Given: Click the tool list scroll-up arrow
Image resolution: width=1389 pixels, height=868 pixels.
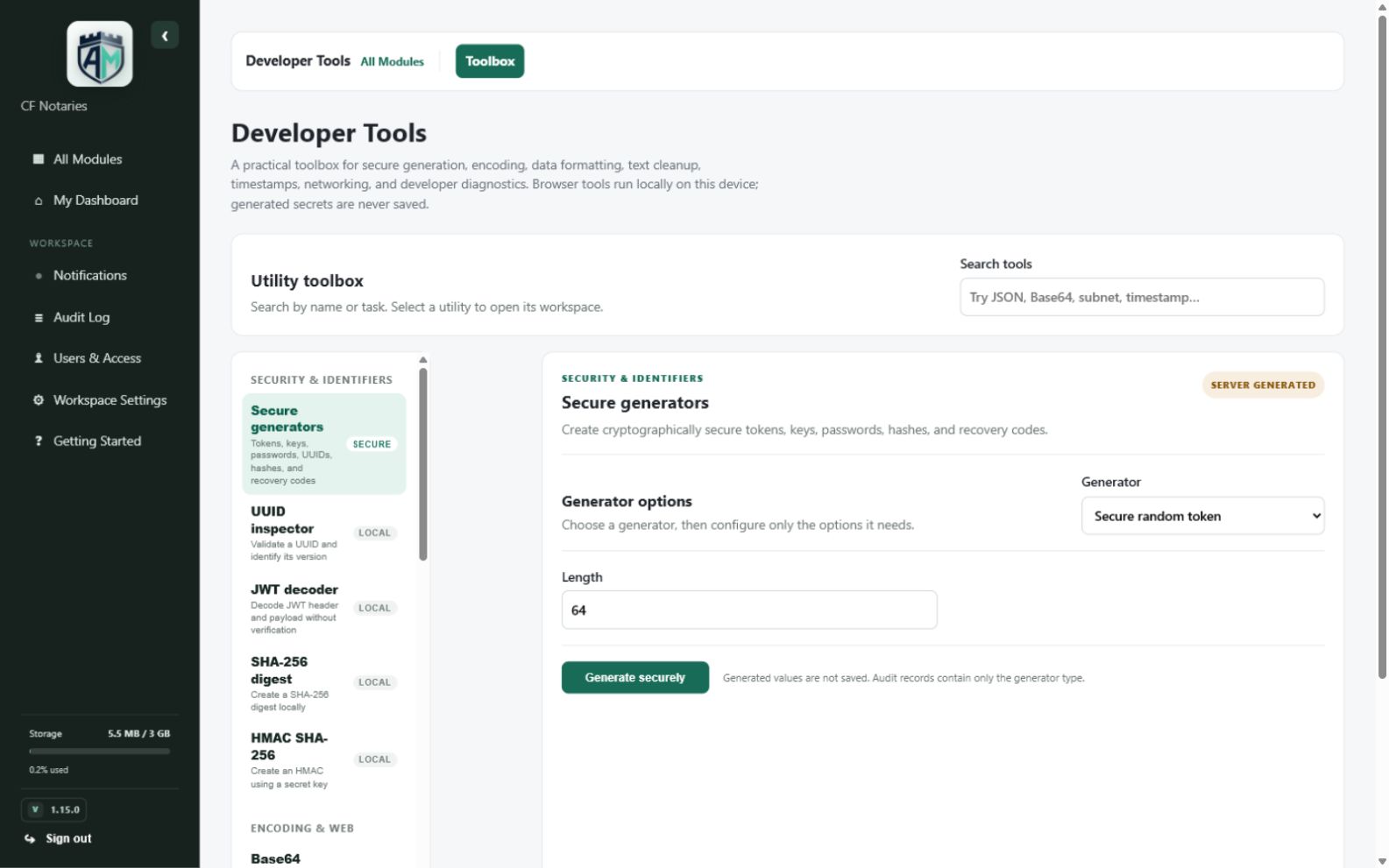Looking at the screenshot, I should tap(423, 360).
